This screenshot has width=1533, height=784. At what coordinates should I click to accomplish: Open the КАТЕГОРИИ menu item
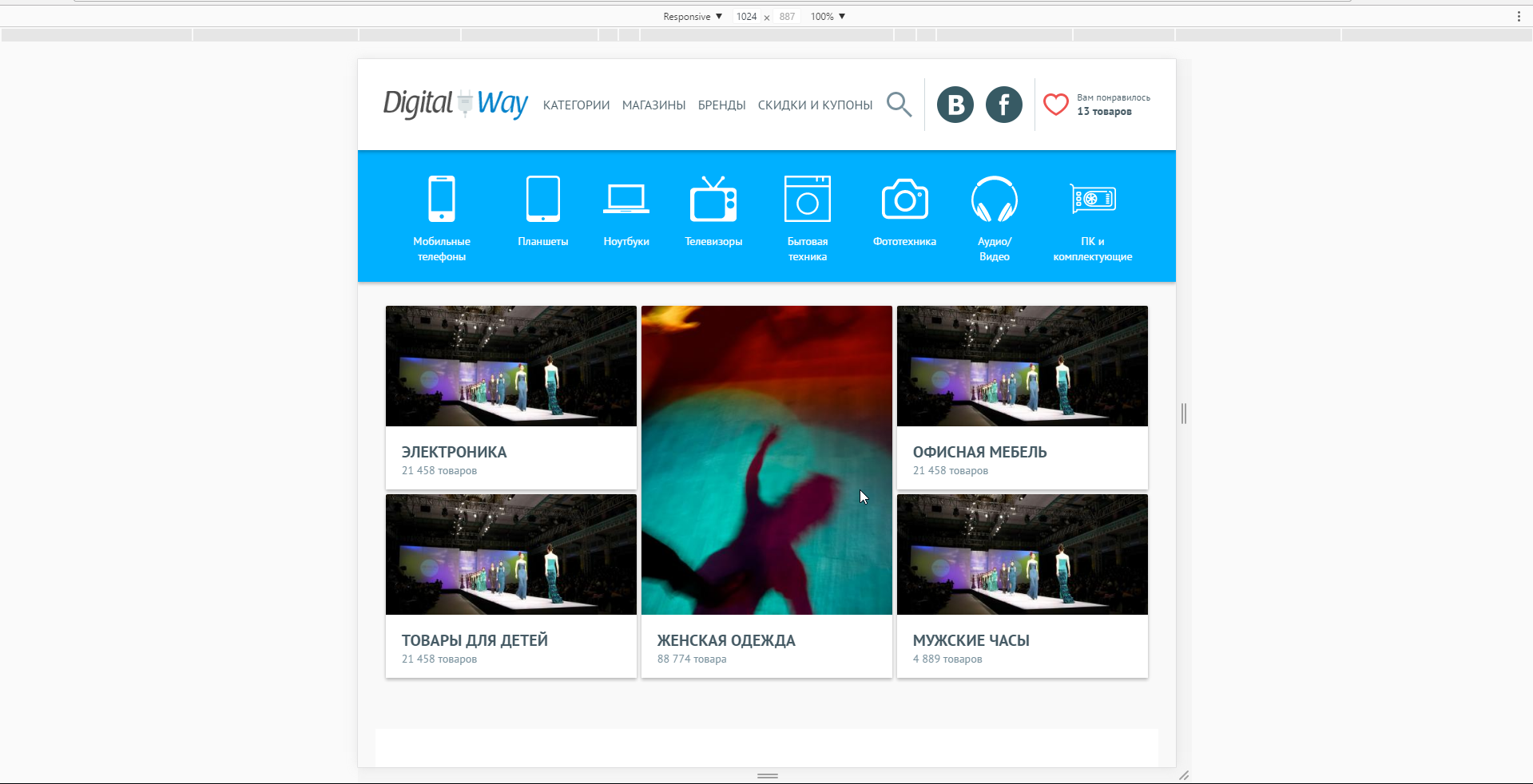[576, 105]
